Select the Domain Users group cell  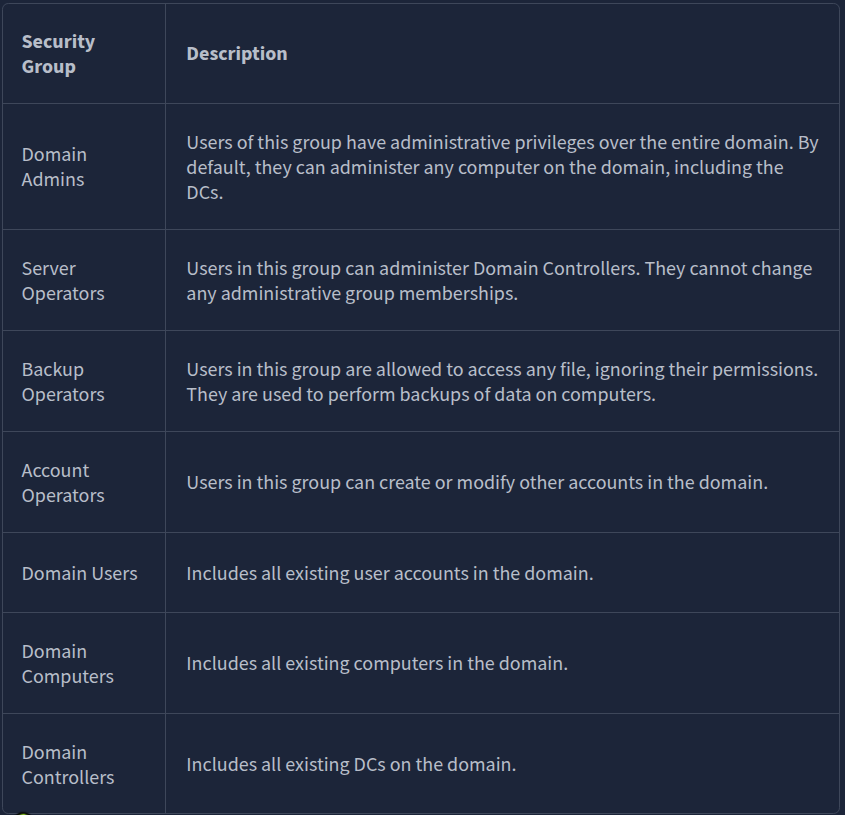click(80, 574)
